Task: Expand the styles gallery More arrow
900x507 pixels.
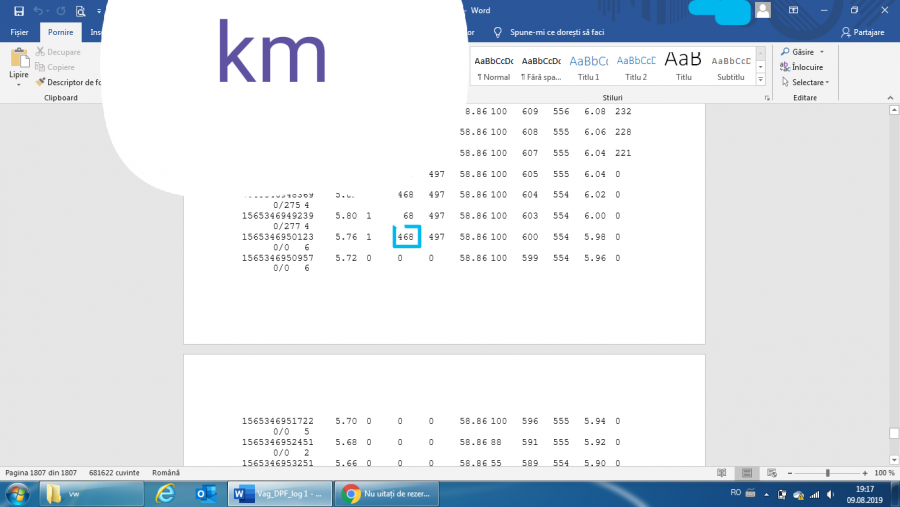Action: pos(762,80)
